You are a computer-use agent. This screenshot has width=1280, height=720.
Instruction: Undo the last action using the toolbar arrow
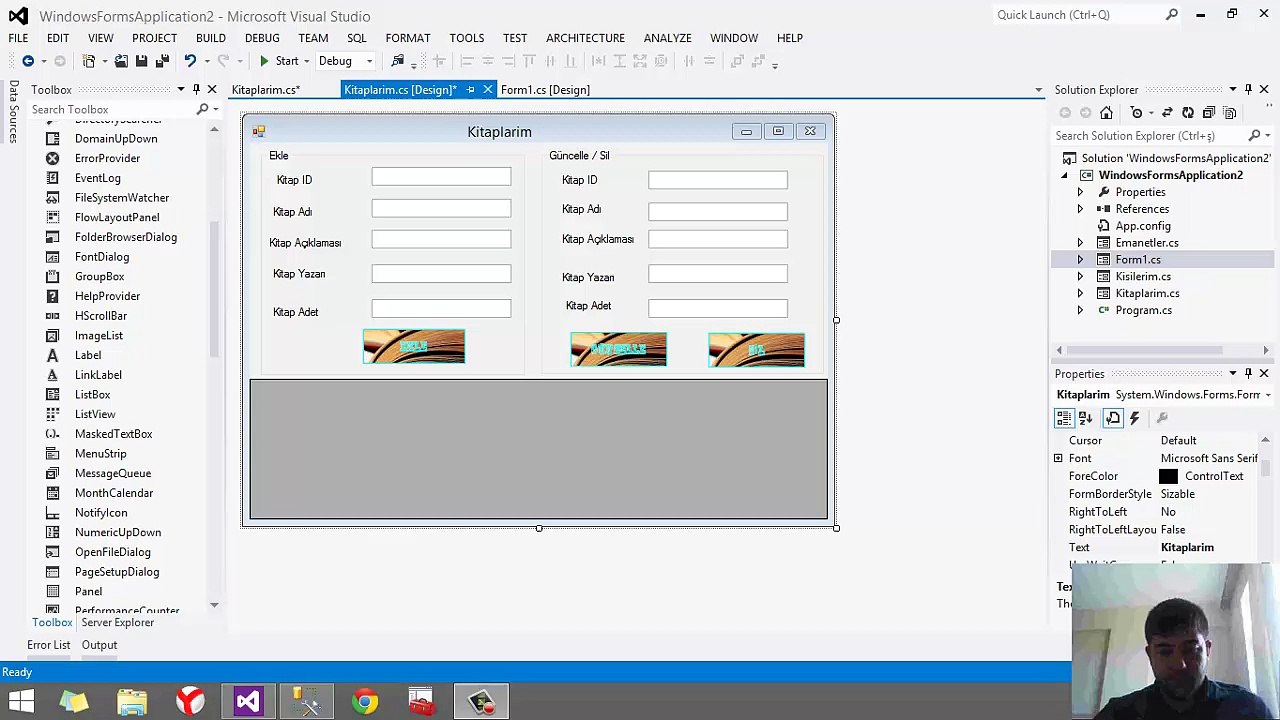click(x=190, y=61)
